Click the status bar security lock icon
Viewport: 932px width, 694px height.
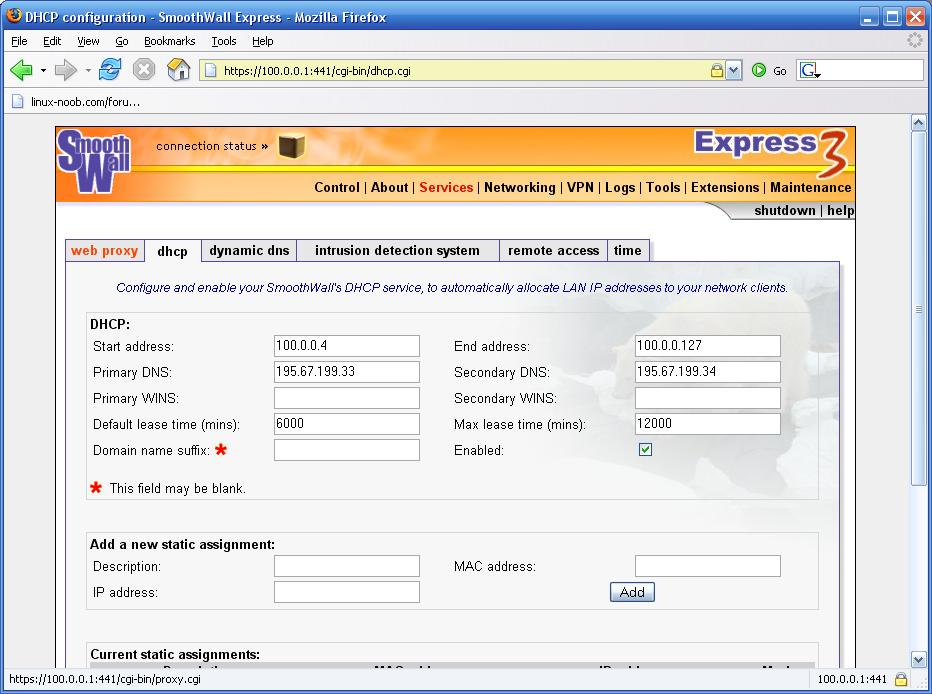tap(901, 679)
